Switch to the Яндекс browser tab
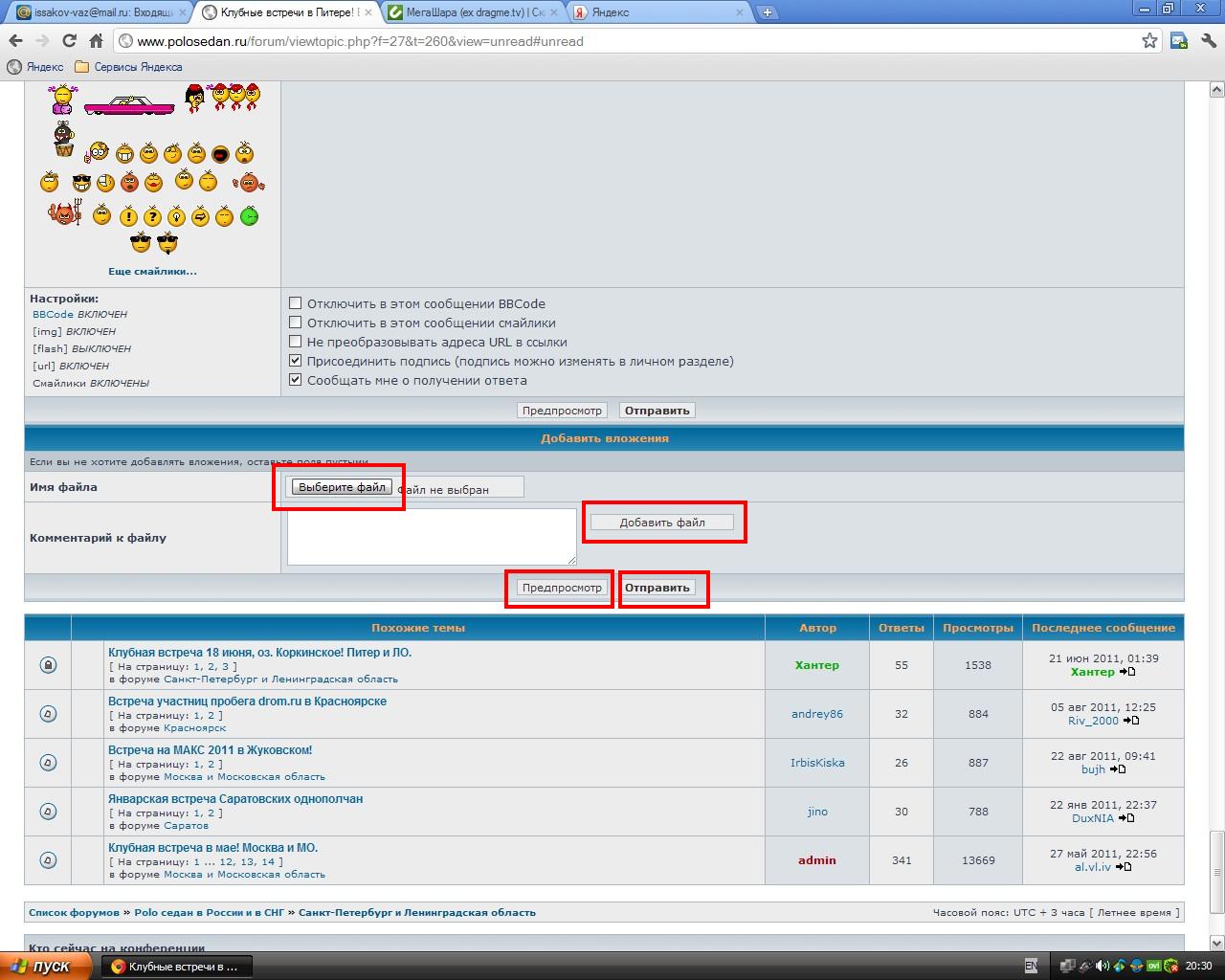The image size is (1225, 980). click(656, 12)
